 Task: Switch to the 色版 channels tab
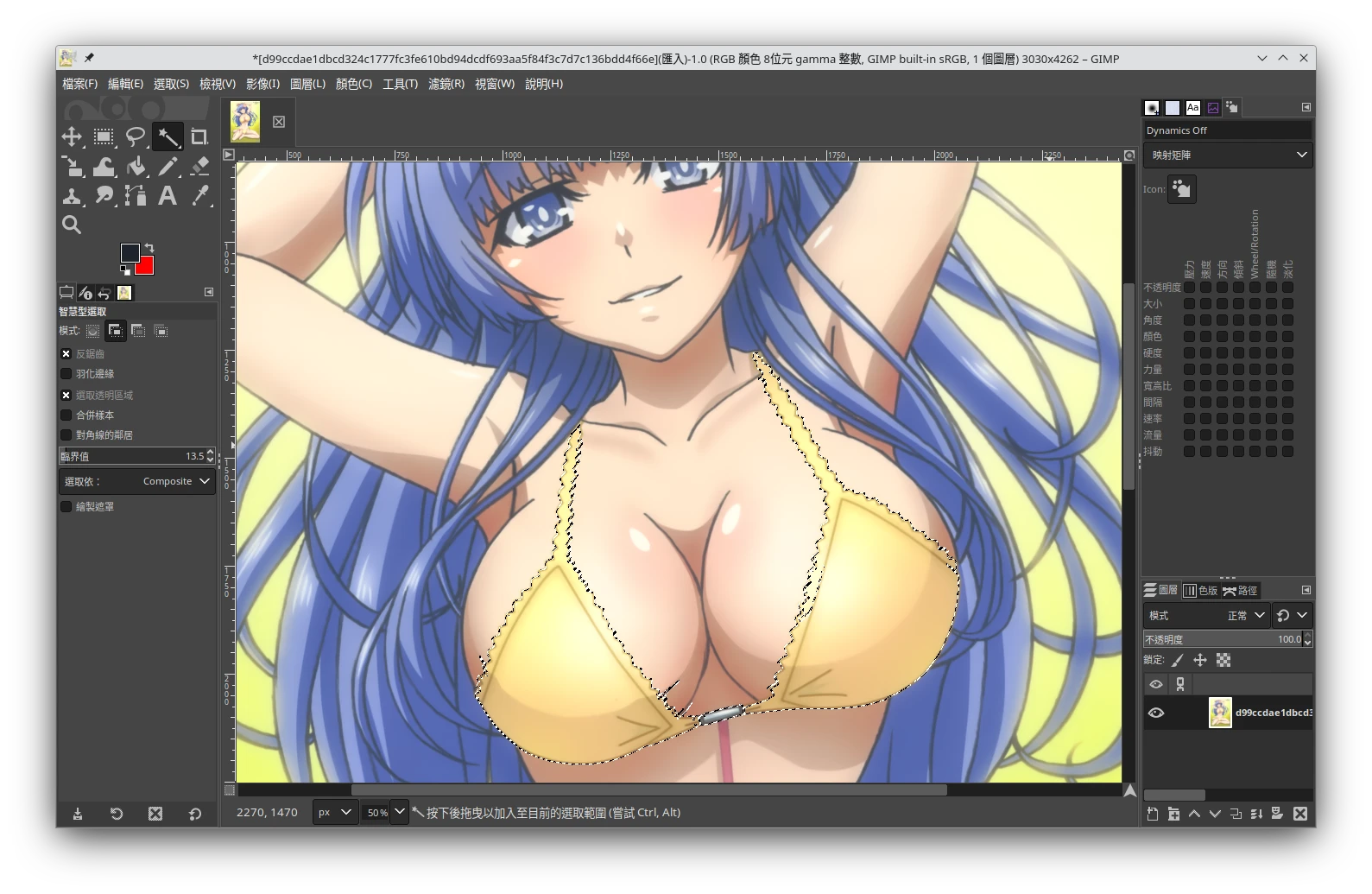(1200, 590)
